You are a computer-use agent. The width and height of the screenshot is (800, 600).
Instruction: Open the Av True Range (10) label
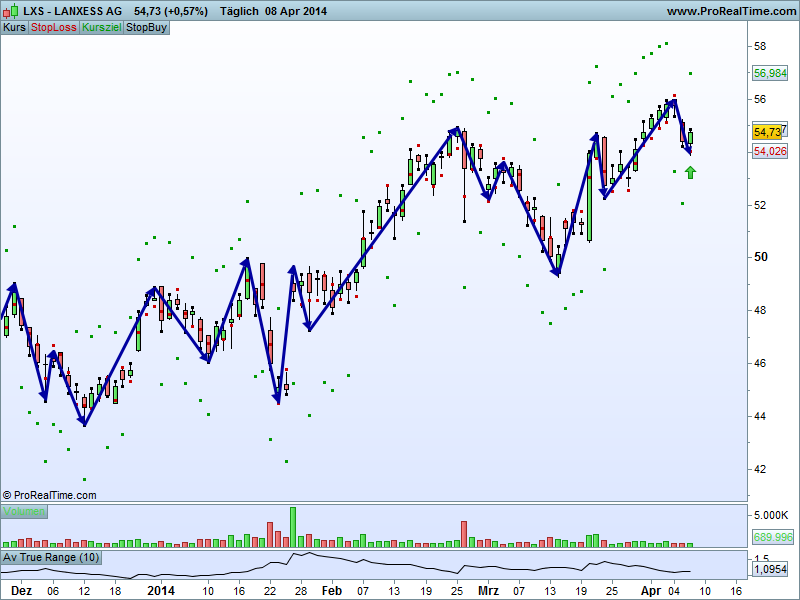51,557
